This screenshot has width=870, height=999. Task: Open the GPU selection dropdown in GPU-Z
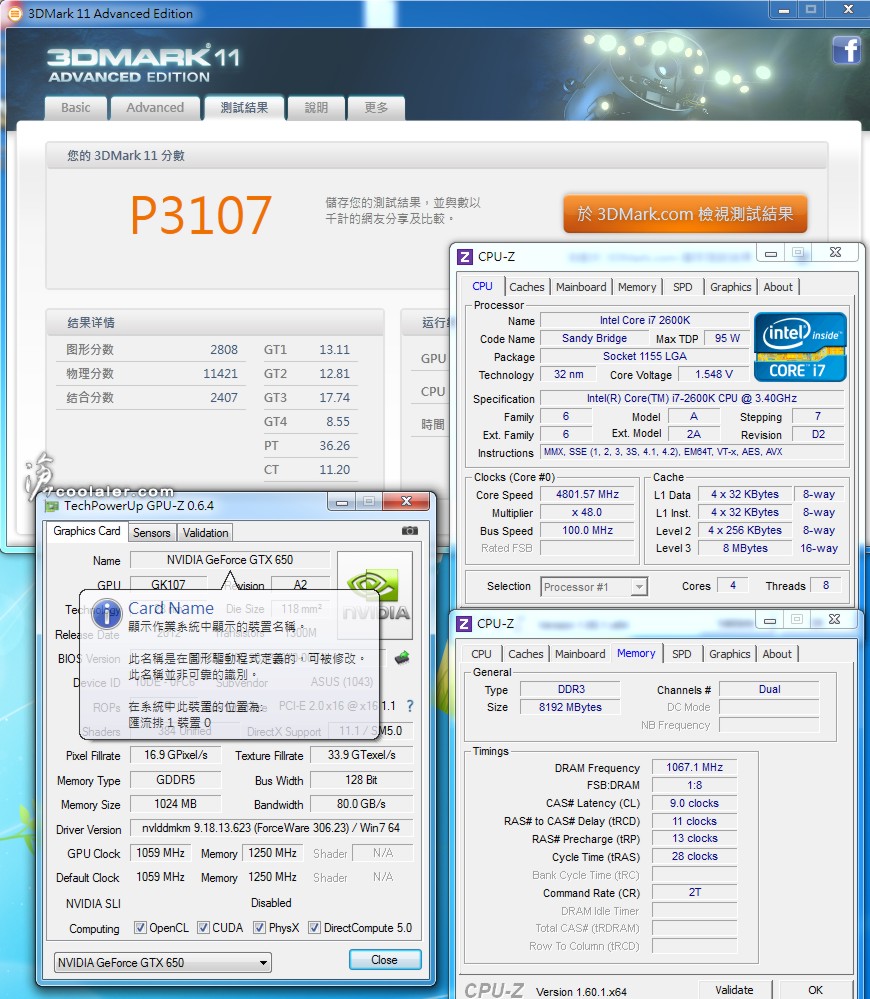162,962
